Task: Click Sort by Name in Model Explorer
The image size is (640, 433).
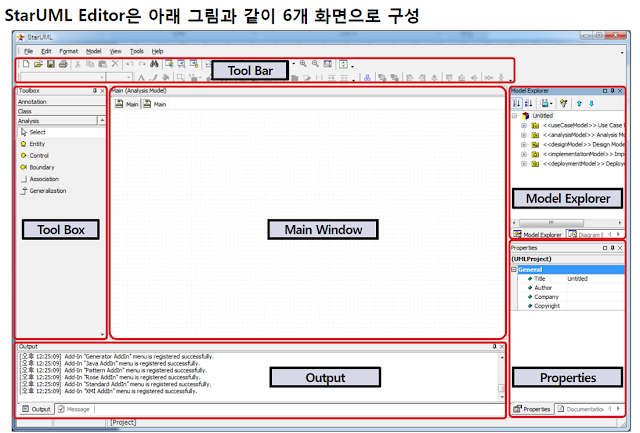Action: pos(528,103)
